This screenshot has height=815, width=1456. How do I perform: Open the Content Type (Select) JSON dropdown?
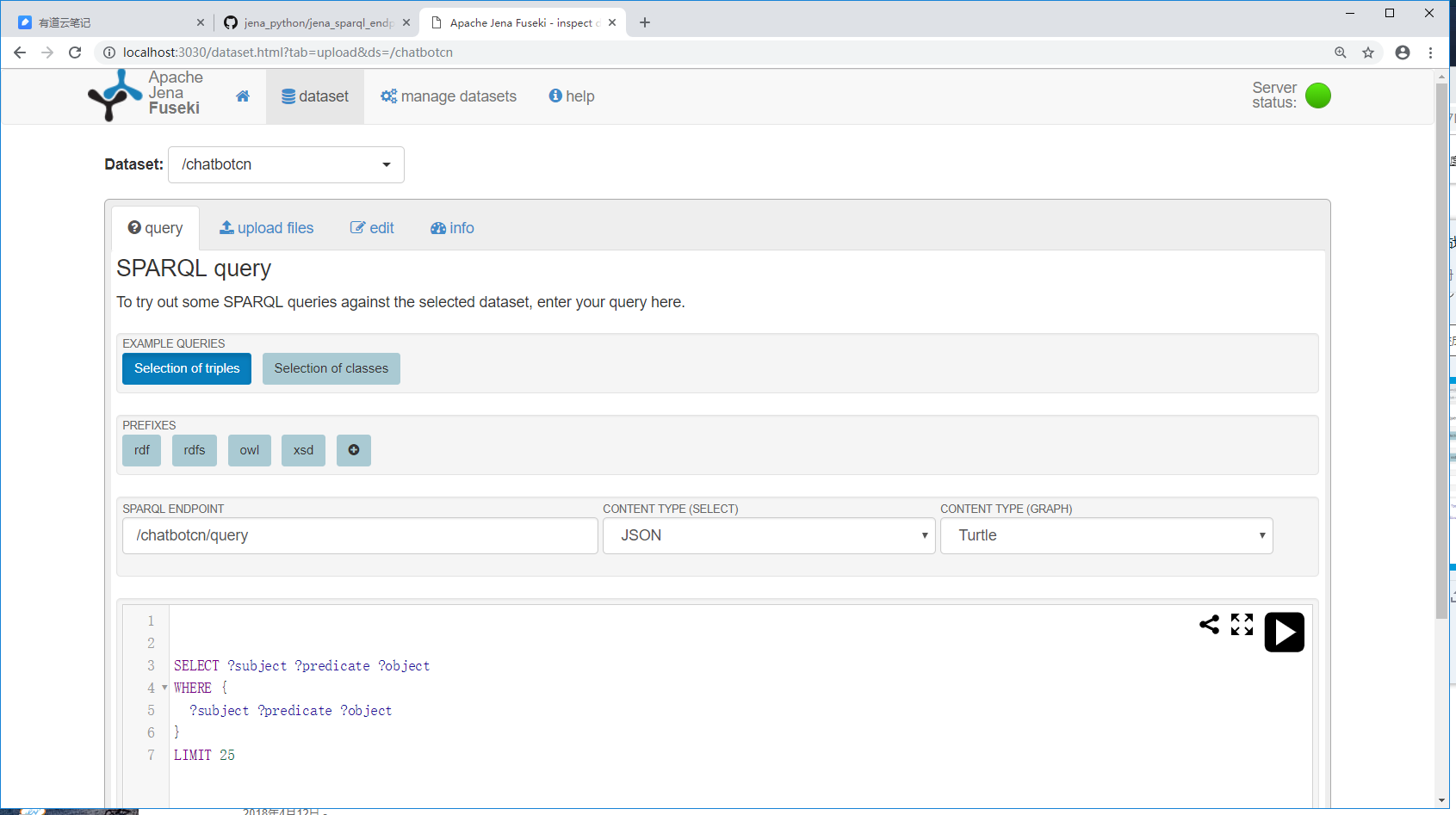(x=769, y=535)
